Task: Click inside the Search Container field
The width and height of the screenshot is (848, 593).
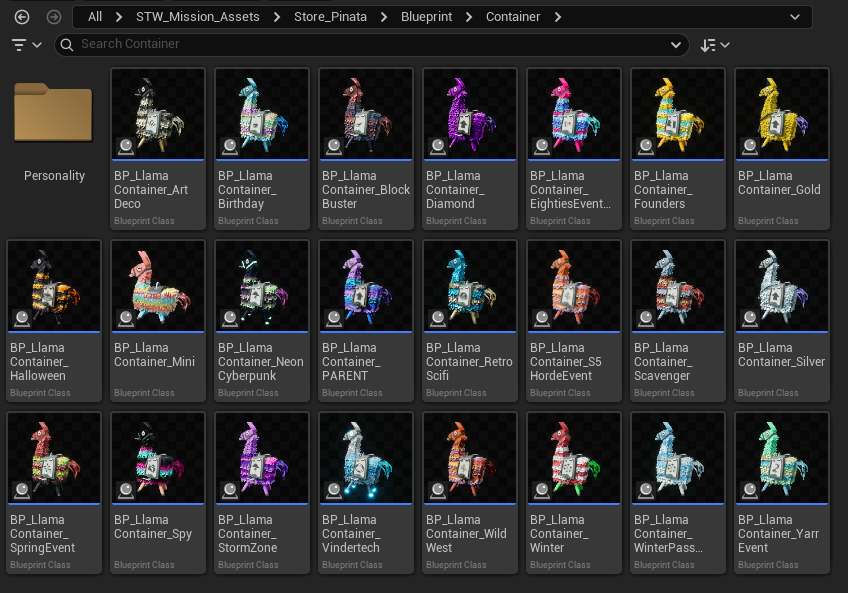Action: 200,44
